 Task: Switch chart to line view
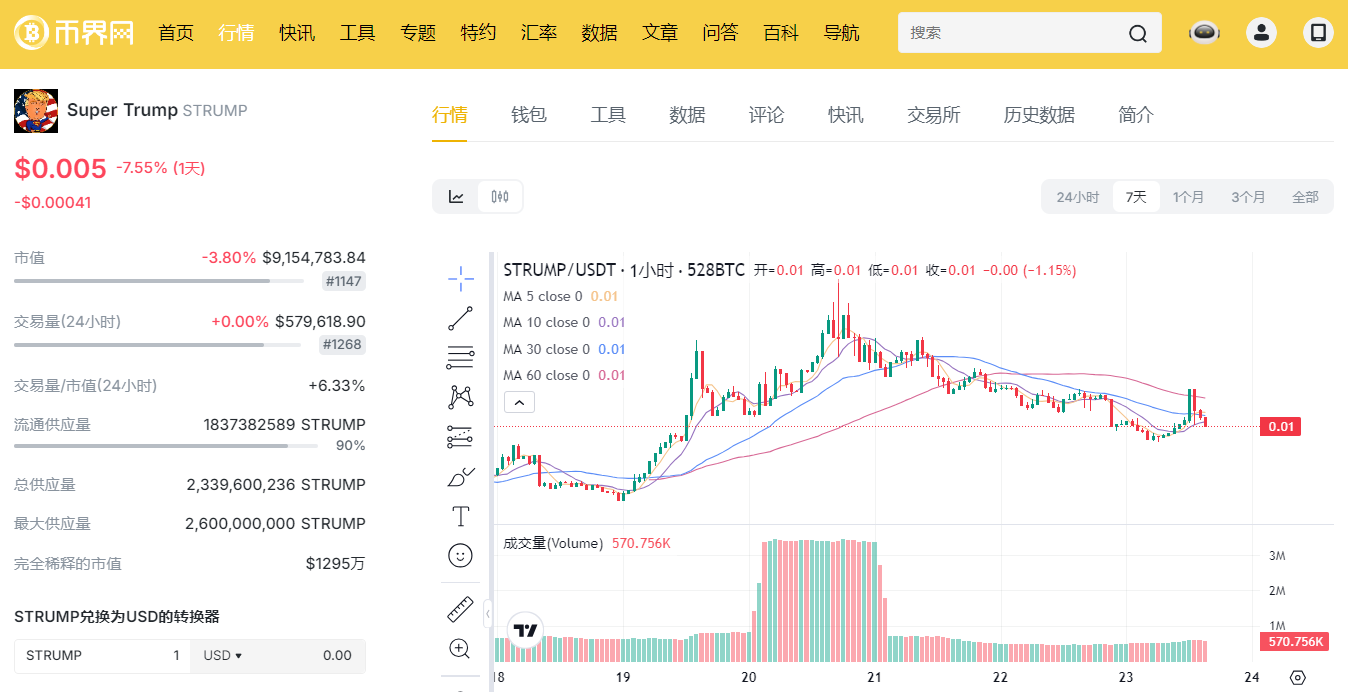(x=456, y=197)
